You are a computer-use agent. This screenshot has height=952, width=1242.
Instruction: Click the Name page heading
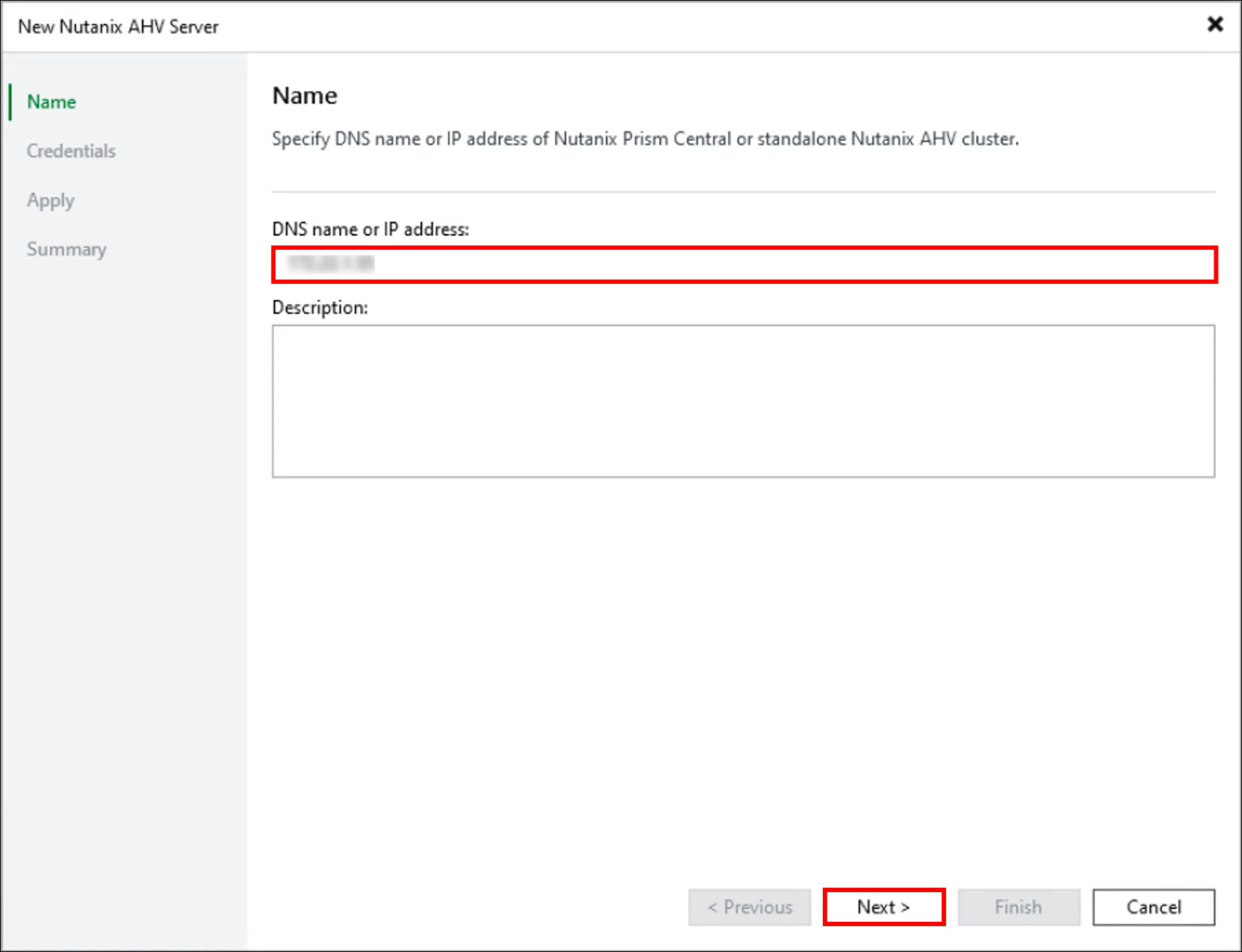click(304, 95)
